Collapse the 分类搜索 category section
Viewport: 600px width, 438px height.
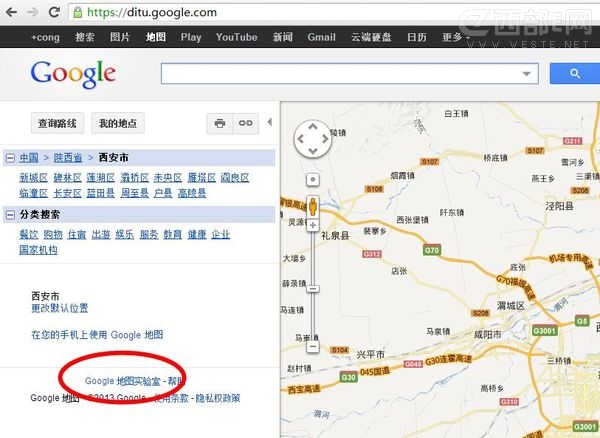9,214
